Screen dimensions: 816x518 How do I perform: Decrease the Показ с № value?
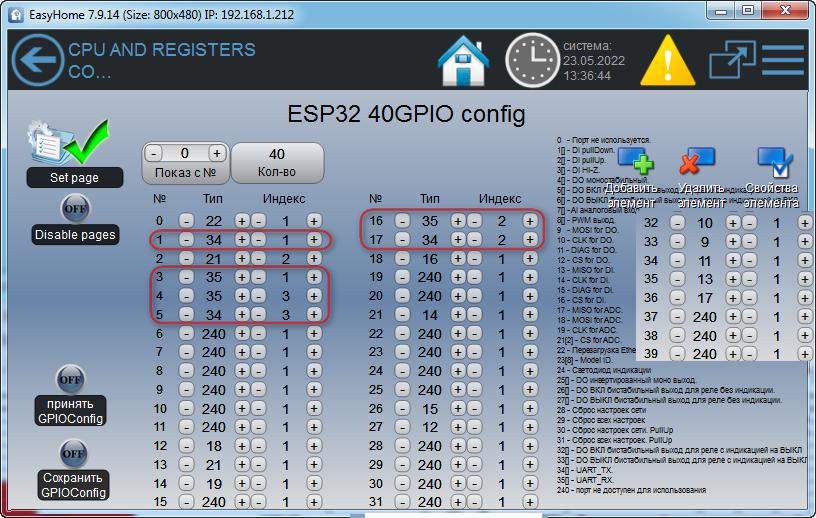coord(154,154)
